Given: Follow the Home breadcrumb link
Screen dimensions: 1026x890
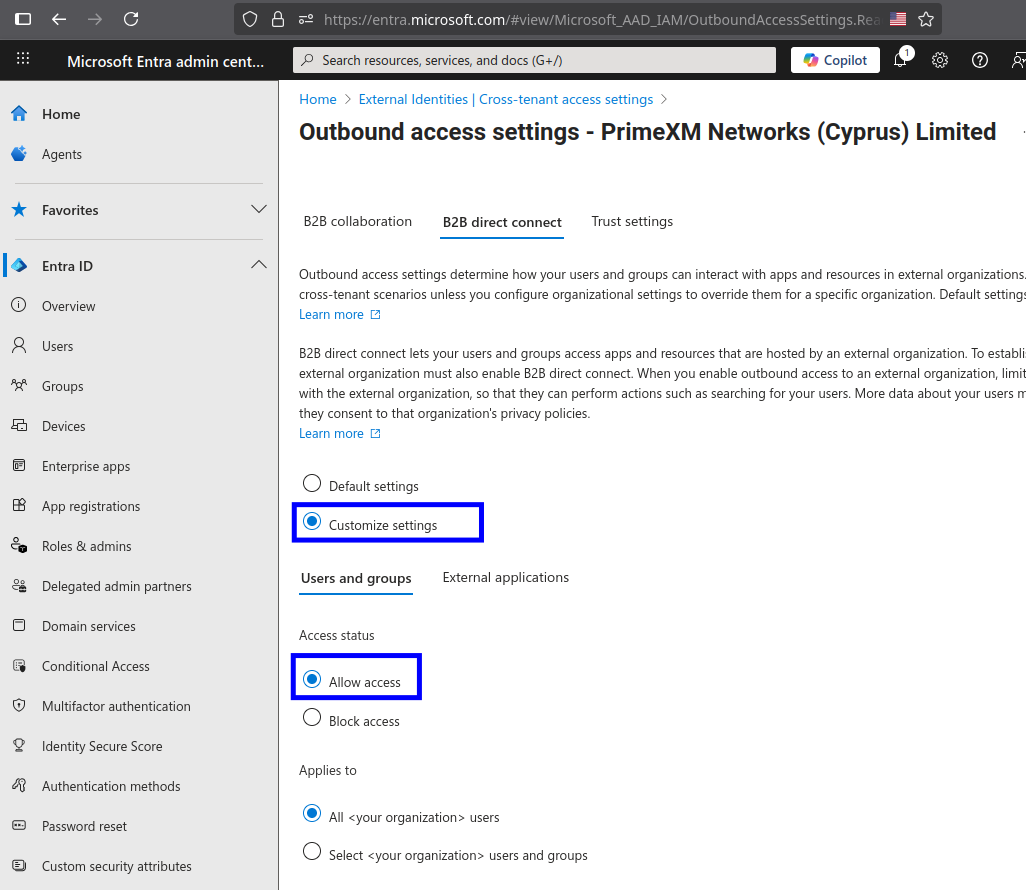Looking at the screenshot, I should [317, 99].
